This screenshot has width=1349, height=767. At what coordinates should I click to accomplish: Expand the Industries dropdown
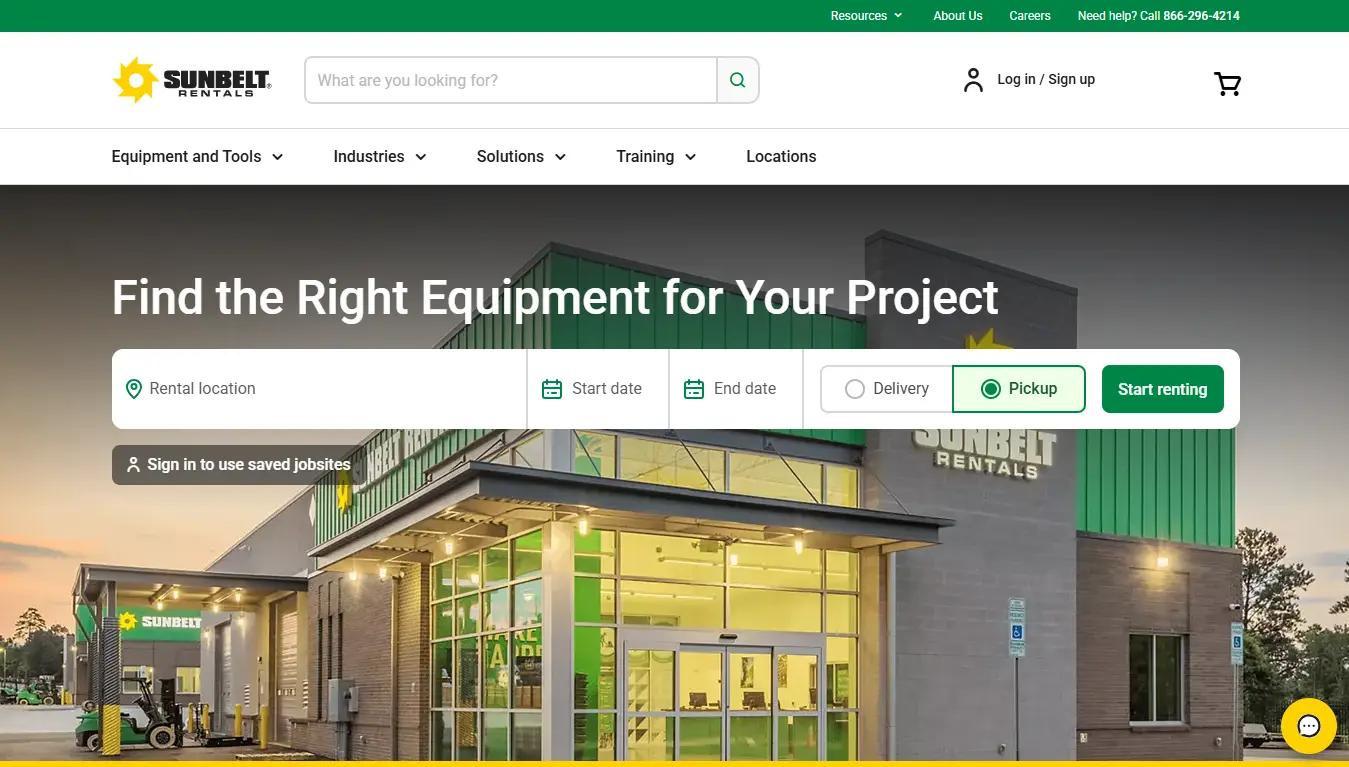(380, 157)
